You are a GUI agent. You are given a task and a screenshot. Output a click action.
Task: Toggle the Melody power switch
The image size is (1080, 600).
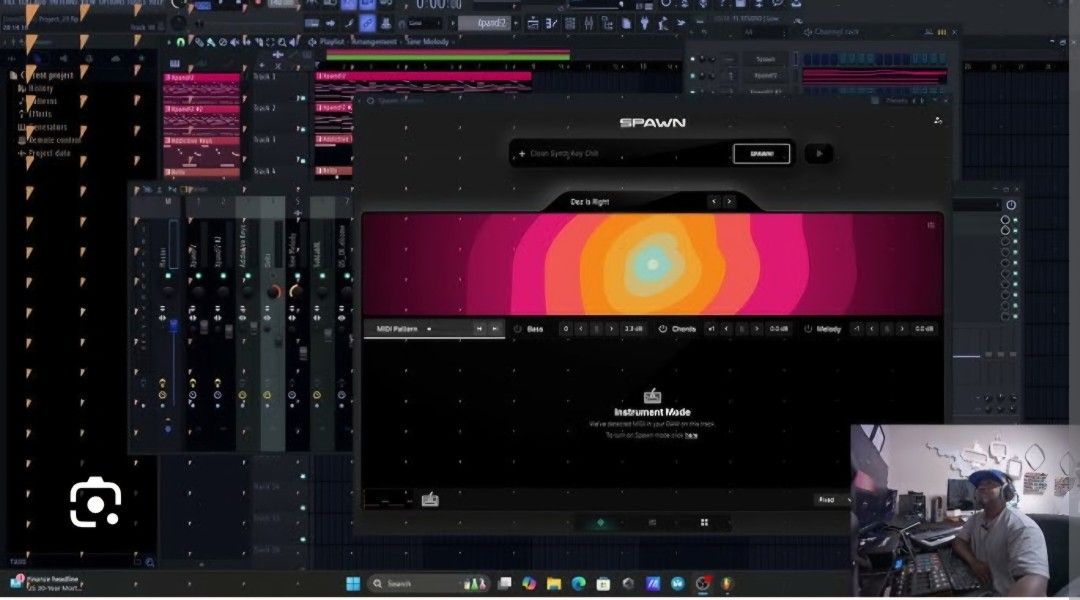coord(808,329)
